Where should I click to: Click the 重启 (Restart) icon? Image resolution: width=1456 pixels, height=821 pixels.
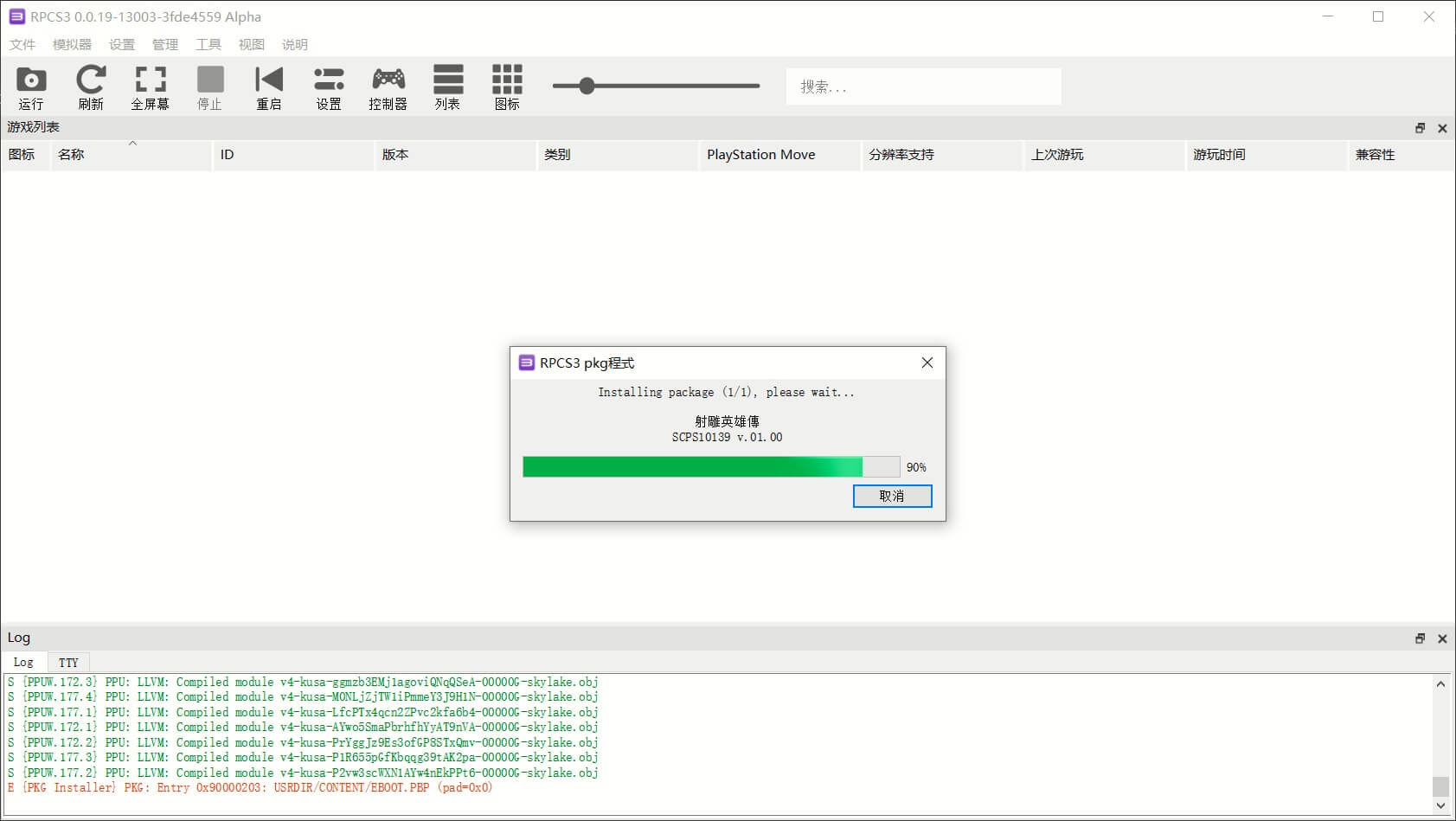pos(269,87)
